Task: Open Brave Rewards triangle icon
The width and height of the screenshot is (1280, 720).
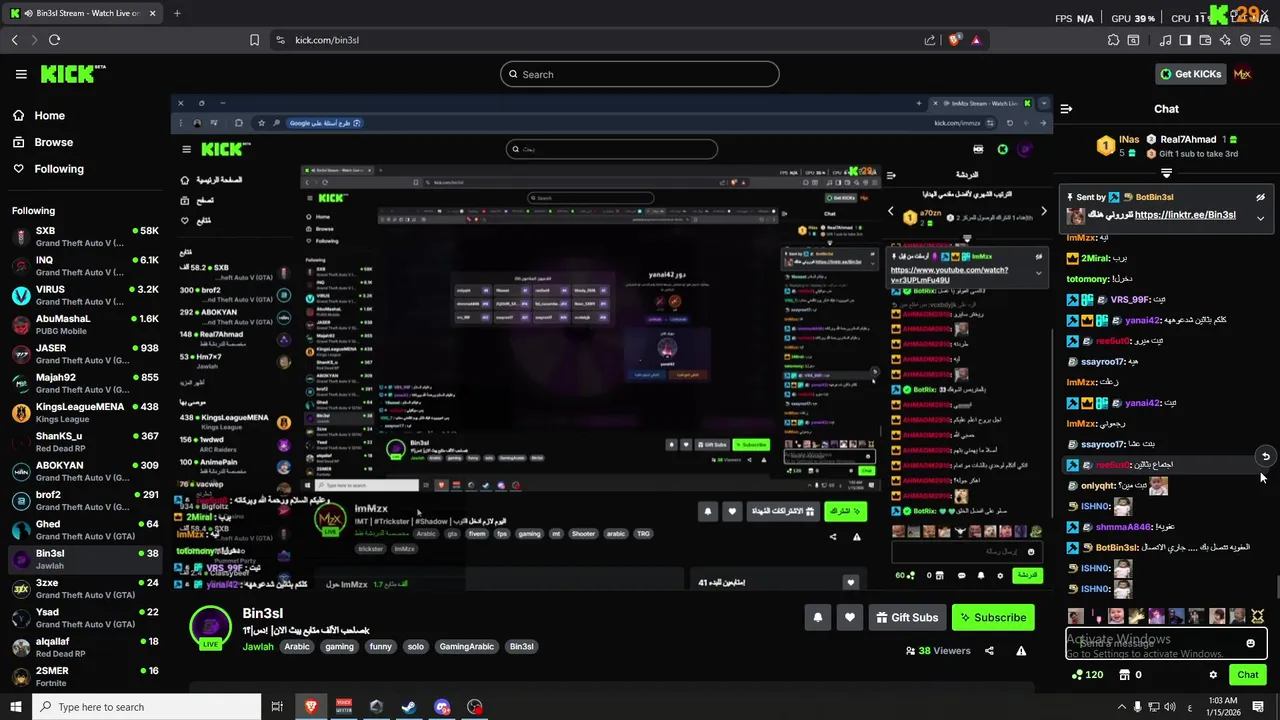Action: coord(976,40)
